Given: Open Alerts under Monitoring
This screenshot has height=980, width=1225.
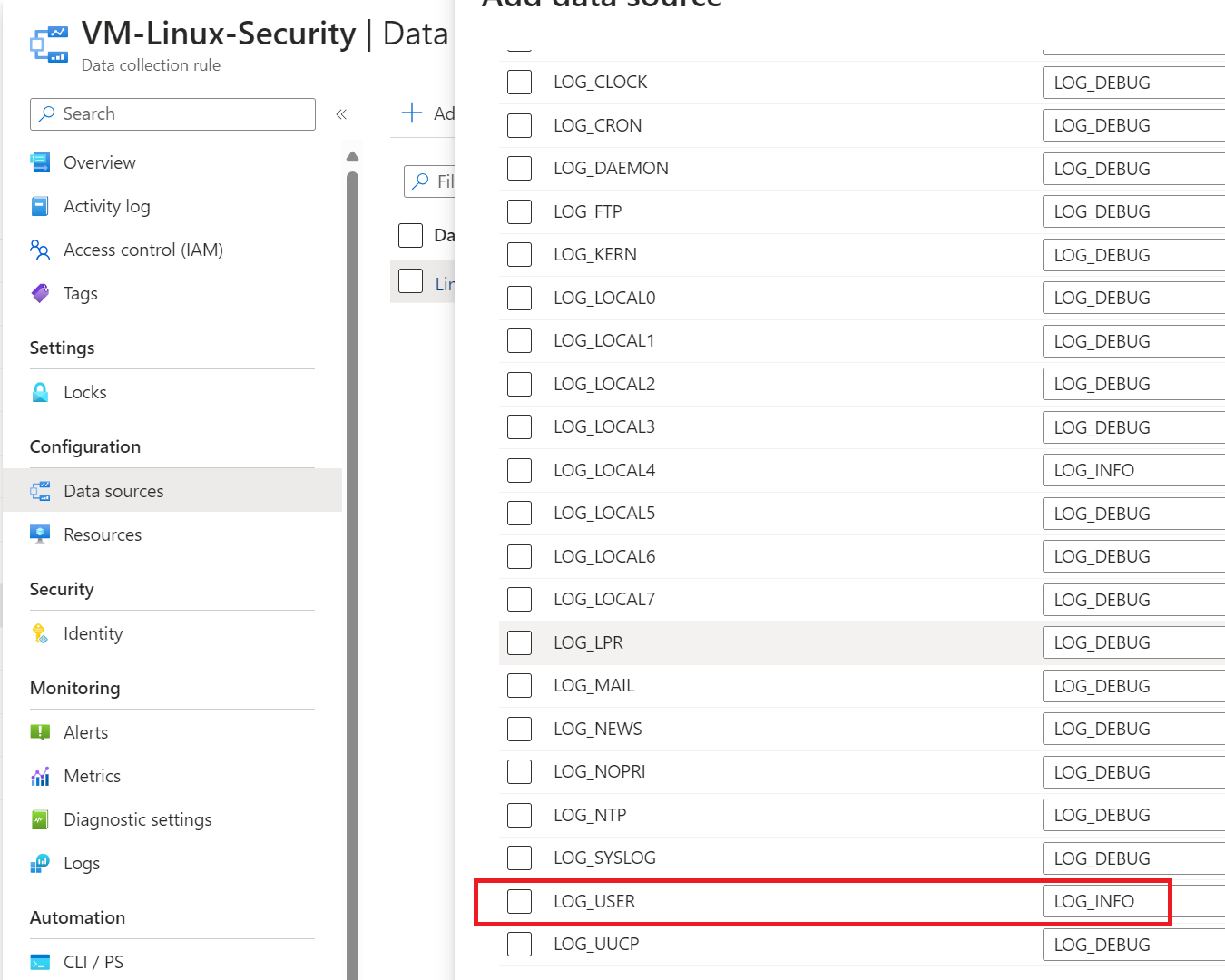Looking at the screenshot, I should tap(86, 732).
